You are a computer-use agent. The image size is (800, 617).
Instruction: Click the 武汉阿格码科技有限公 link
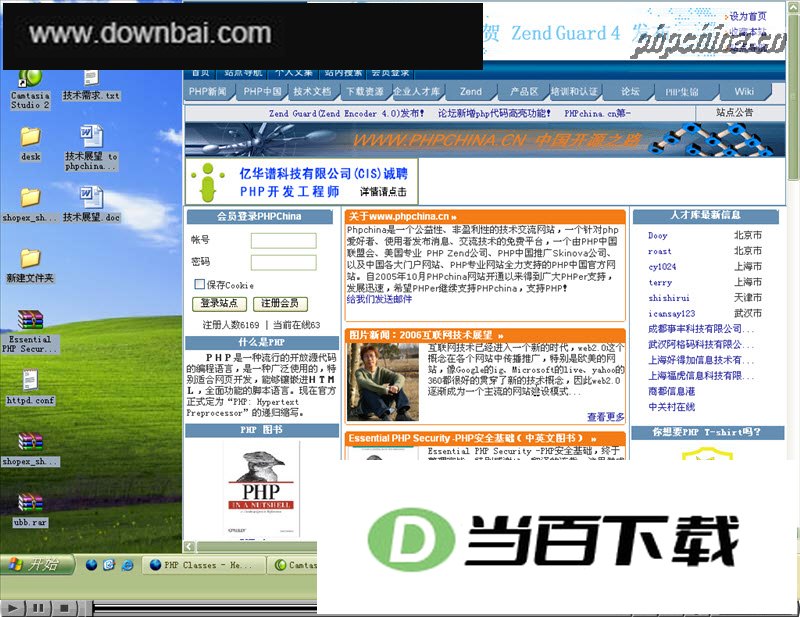(x=701, y=344)
